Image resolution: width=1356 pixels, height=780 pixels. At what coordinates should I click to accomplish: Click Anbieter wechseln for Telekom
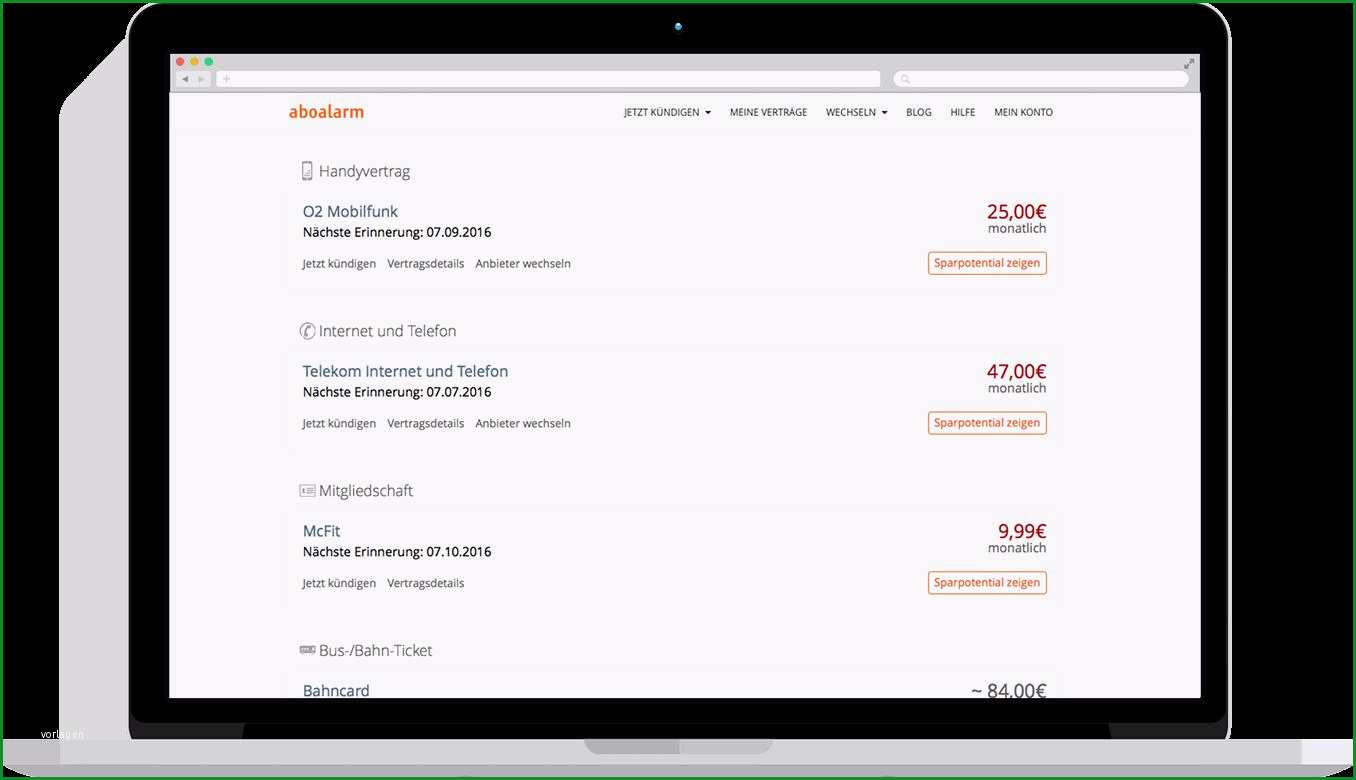(523, 424)
